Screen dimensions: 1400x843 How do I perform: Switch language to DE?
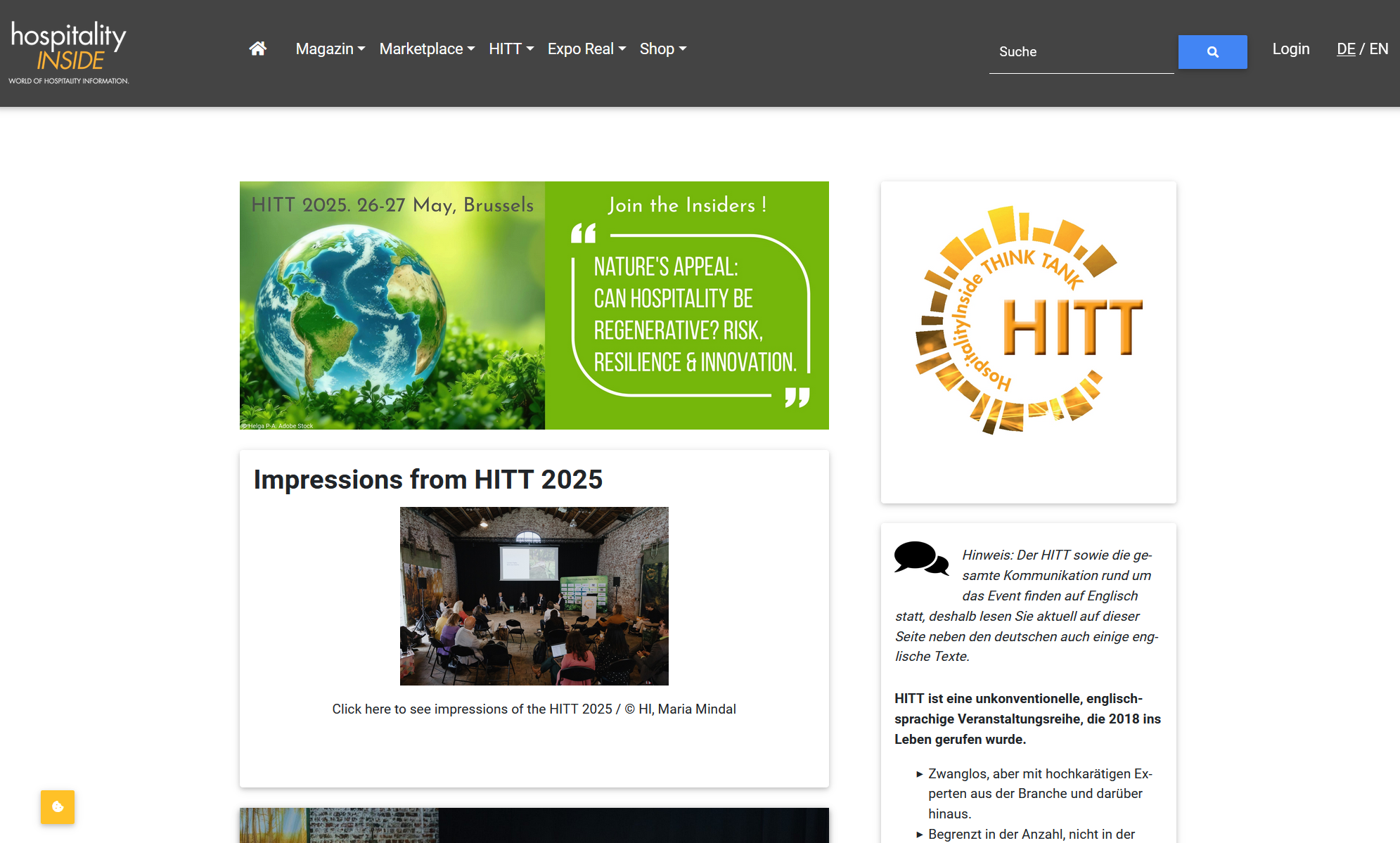(1346, 49)
